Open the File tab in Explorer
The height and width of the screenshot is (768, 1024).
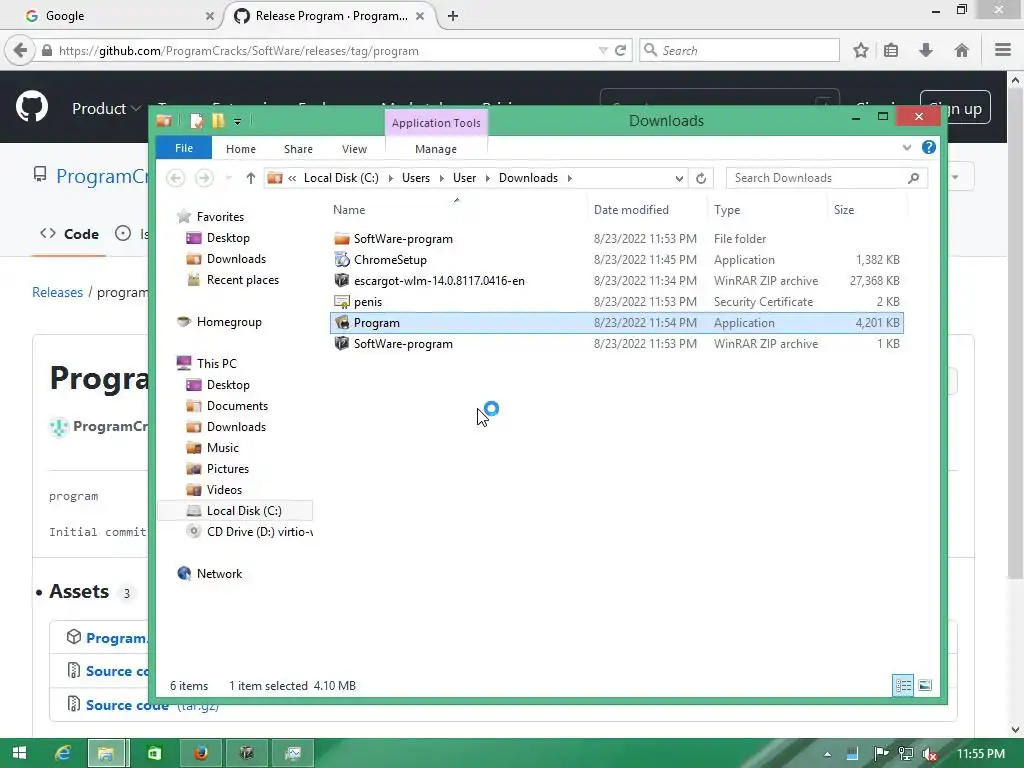[184, 148]
